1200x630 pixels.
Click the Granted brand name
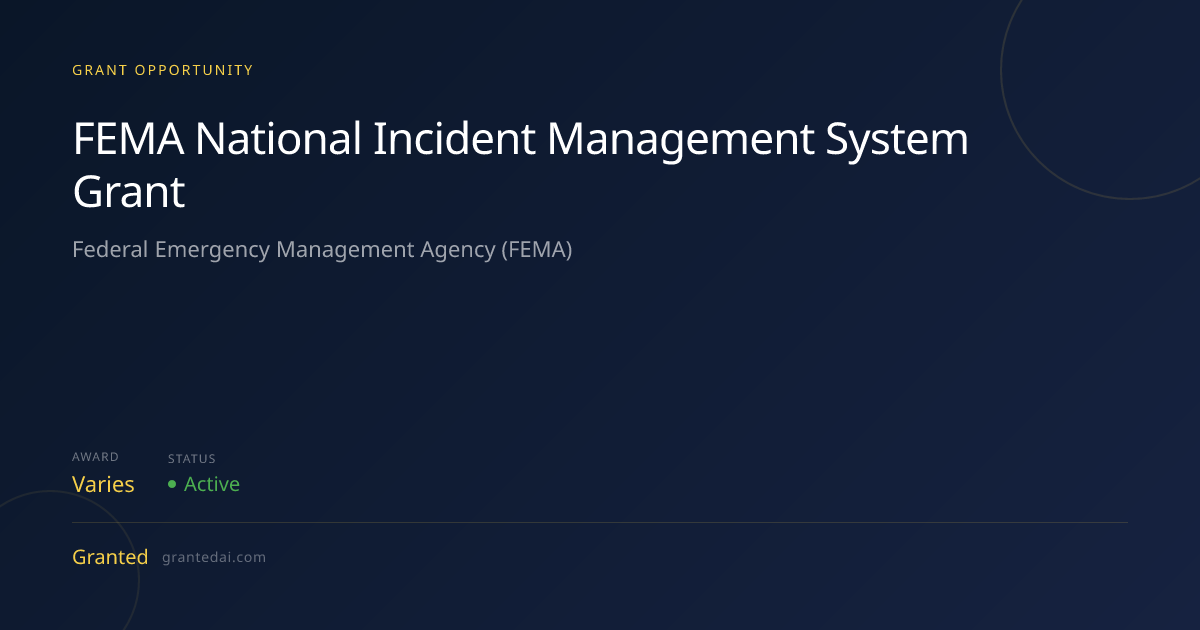click(x=110, y=557)
